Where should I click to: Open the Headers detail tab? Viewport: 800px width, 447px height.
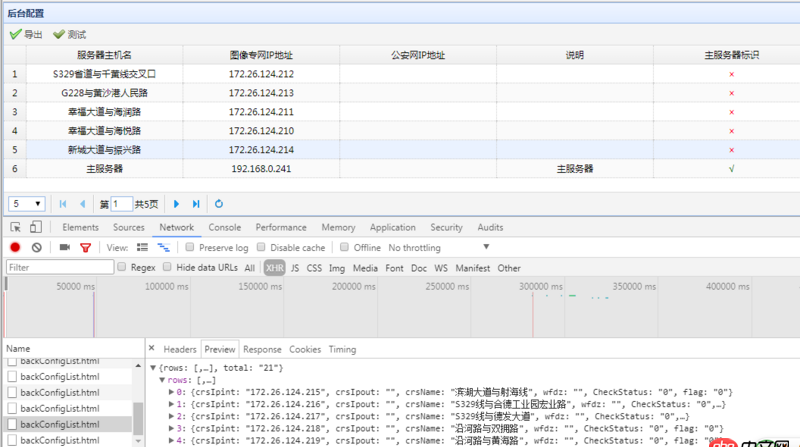click(x=180, y=350)
